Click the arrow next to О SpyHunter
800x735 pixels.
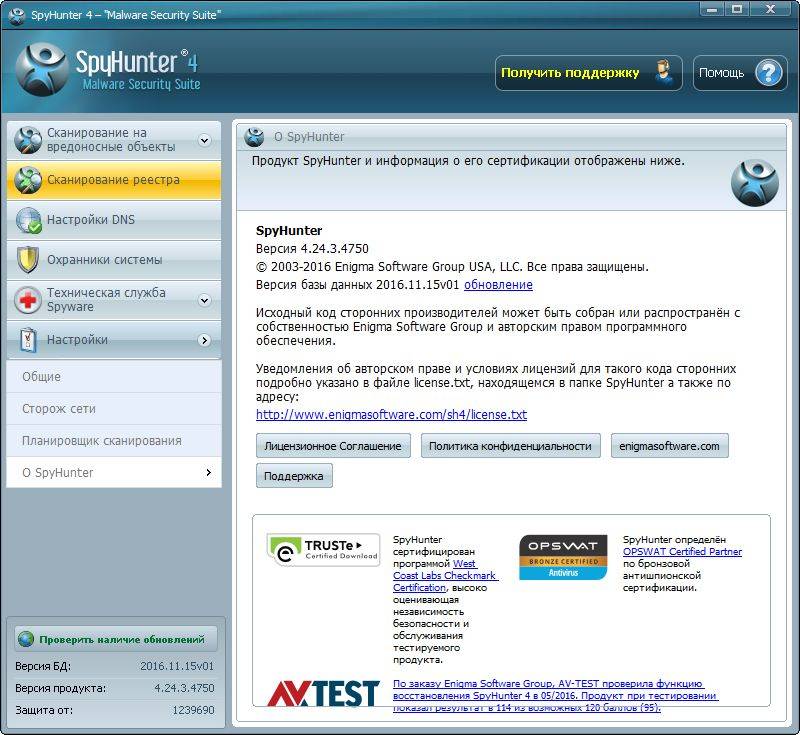coord(208,472)
